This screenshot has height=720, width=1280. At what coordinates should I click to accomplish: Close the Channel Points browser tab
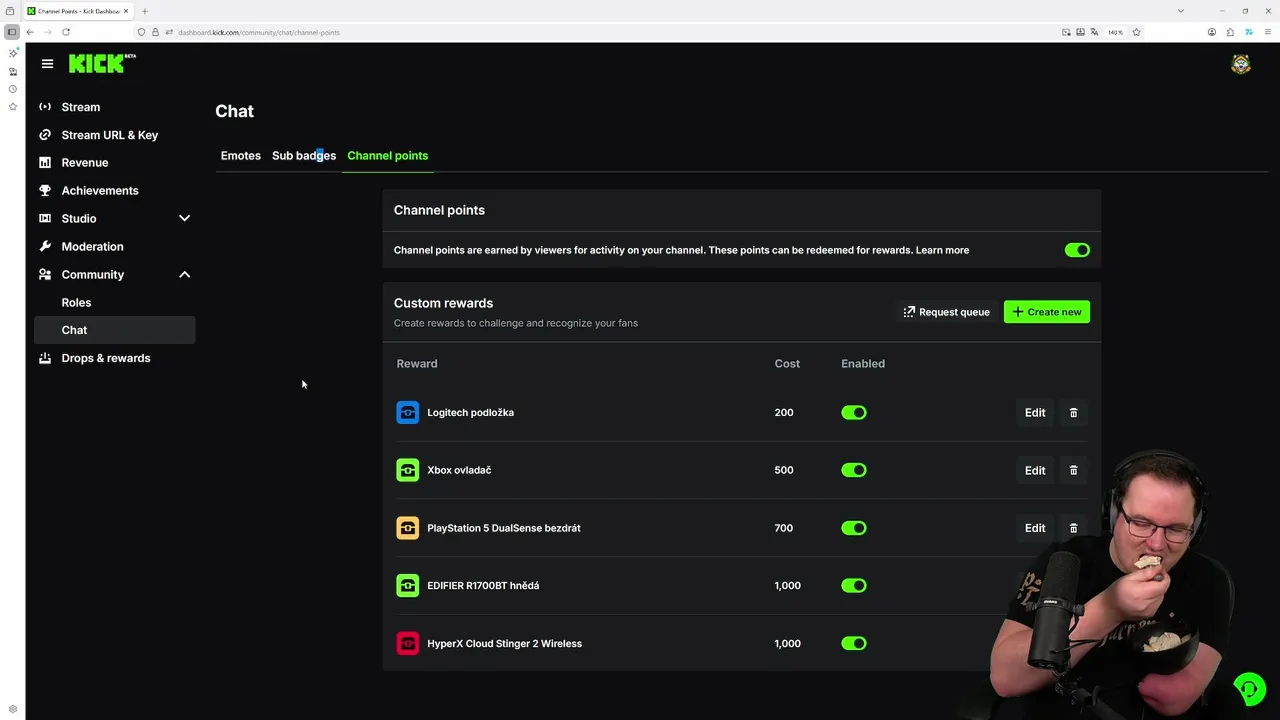pos(126,11)
